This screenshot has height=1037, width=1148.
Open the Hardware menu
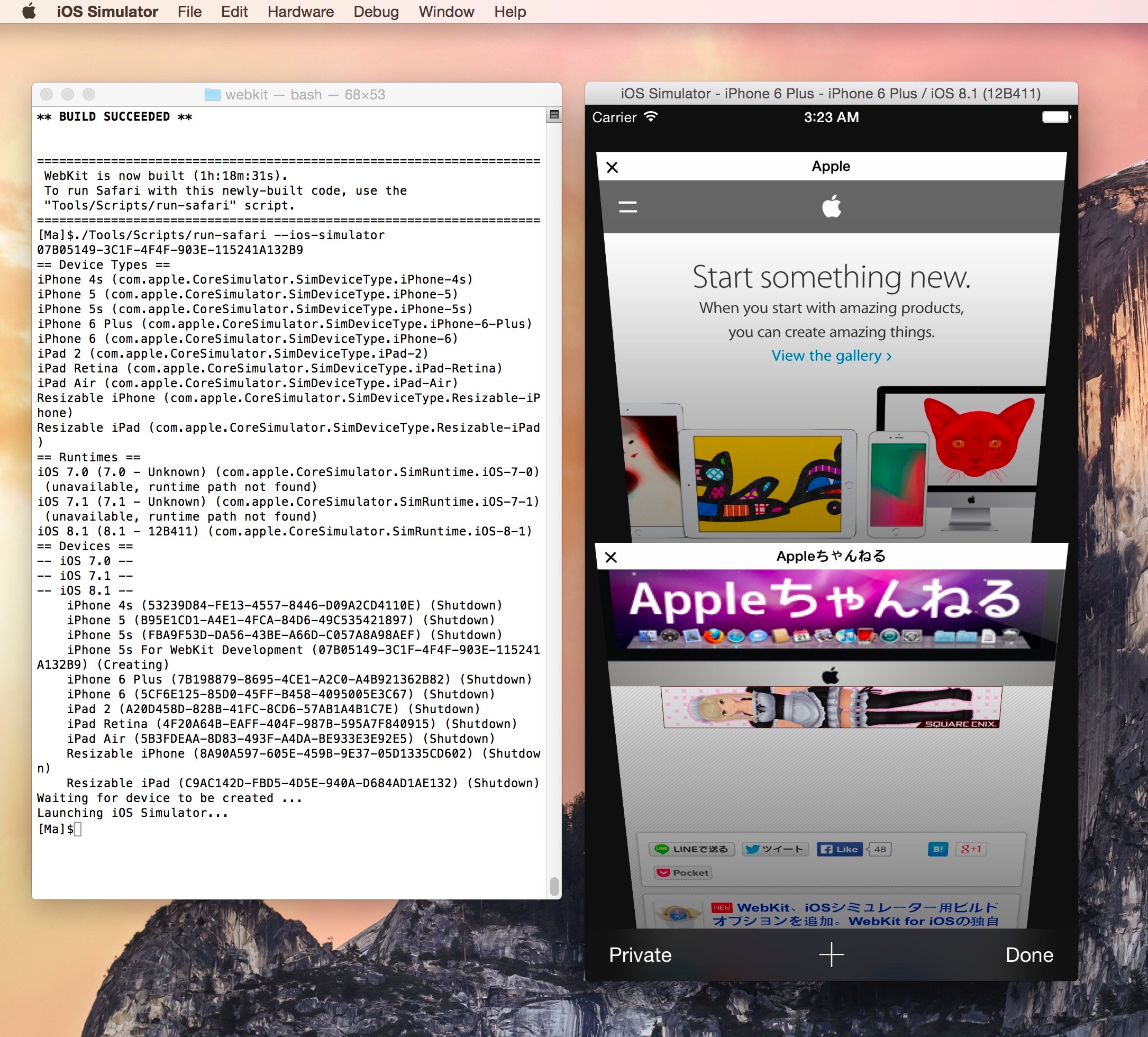pos(300,12)
